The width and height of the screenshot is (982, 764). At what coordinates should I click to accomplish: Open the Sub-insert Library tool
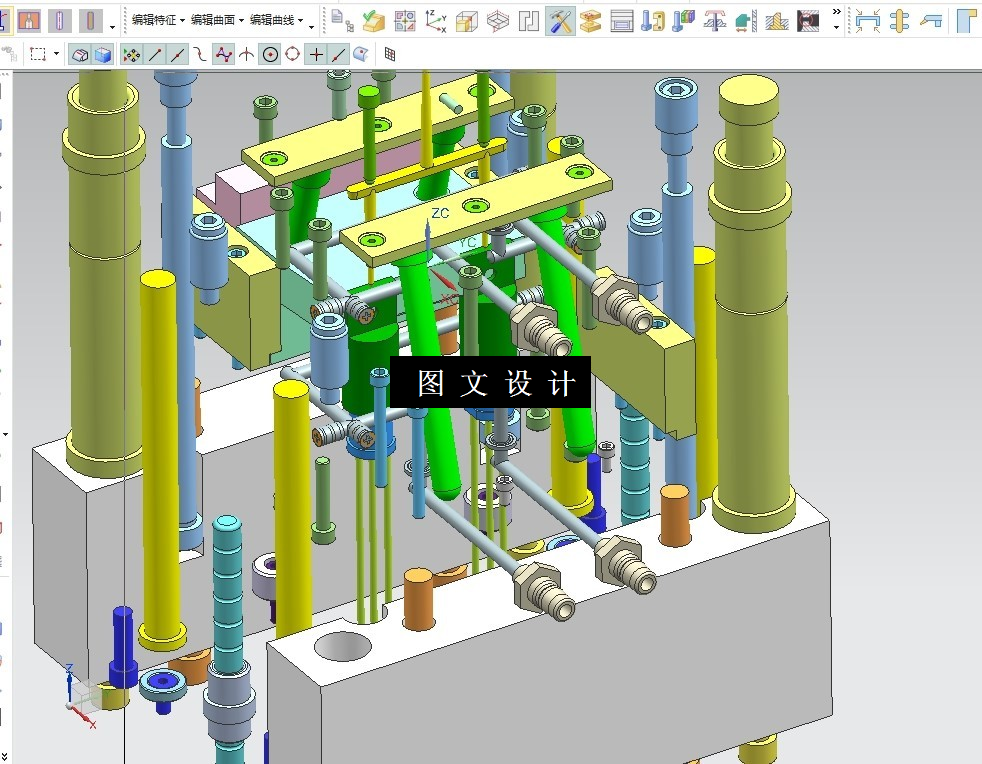point(777,21)
